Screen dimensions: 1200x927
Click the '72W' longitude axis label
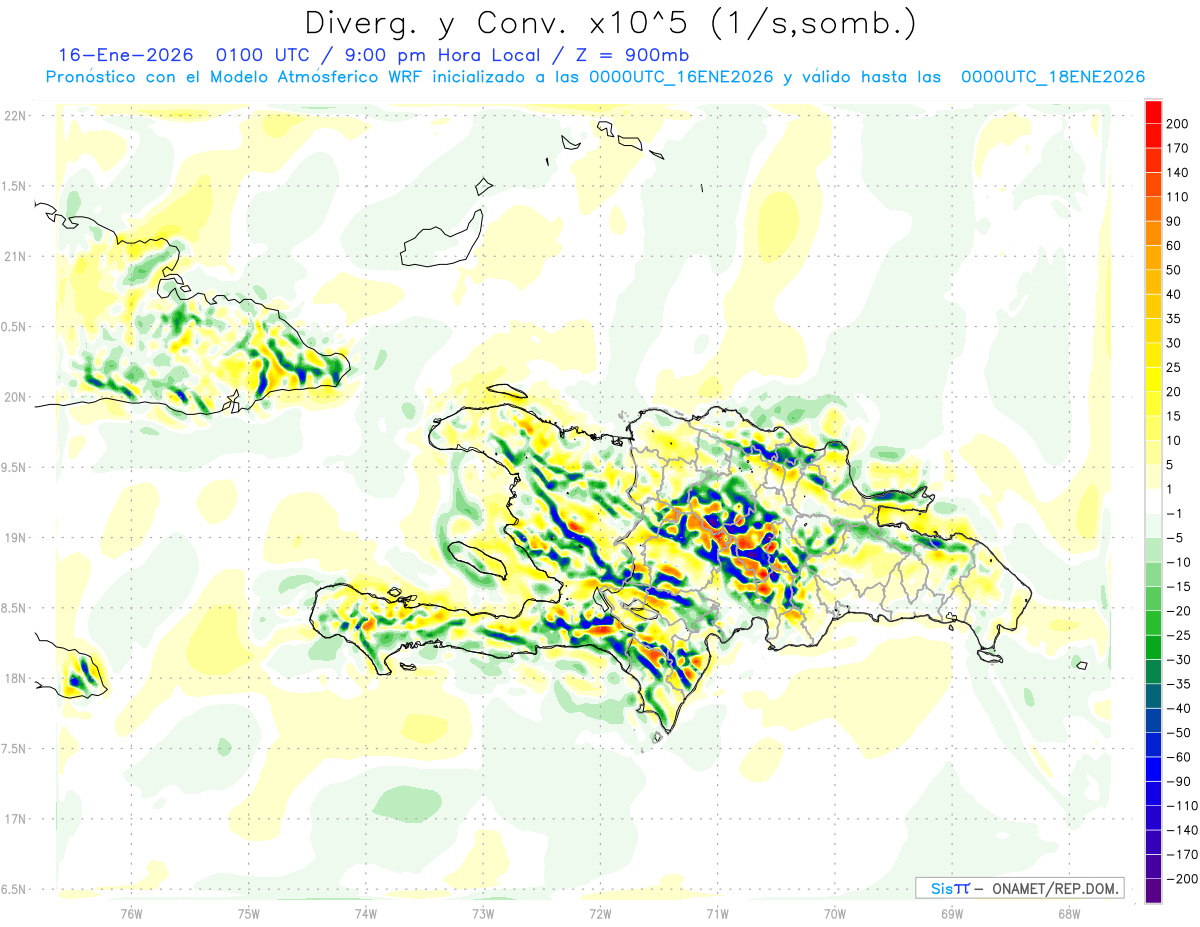(x=600, y=913)
